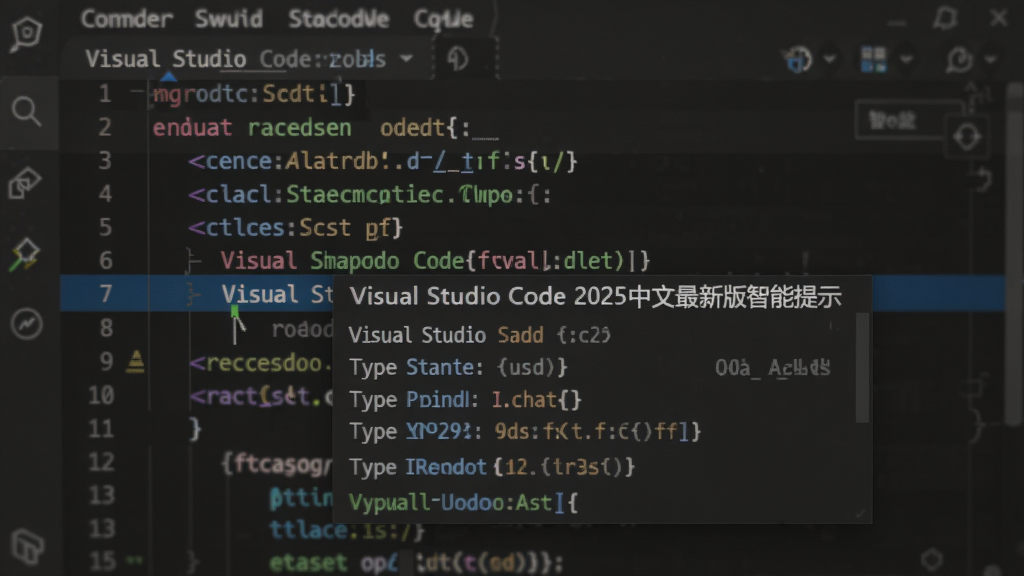Select suggestion 'Type IRendot{12.(tr3s()}'
The width and height of the screenshot is (1024, 576).
pyautogui.click(x=492, y=467)
